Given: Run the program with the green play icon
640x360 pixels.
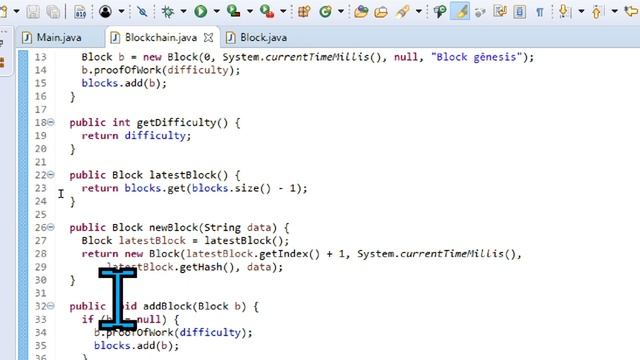Looking at the screenshot, I should click(200, 11).
